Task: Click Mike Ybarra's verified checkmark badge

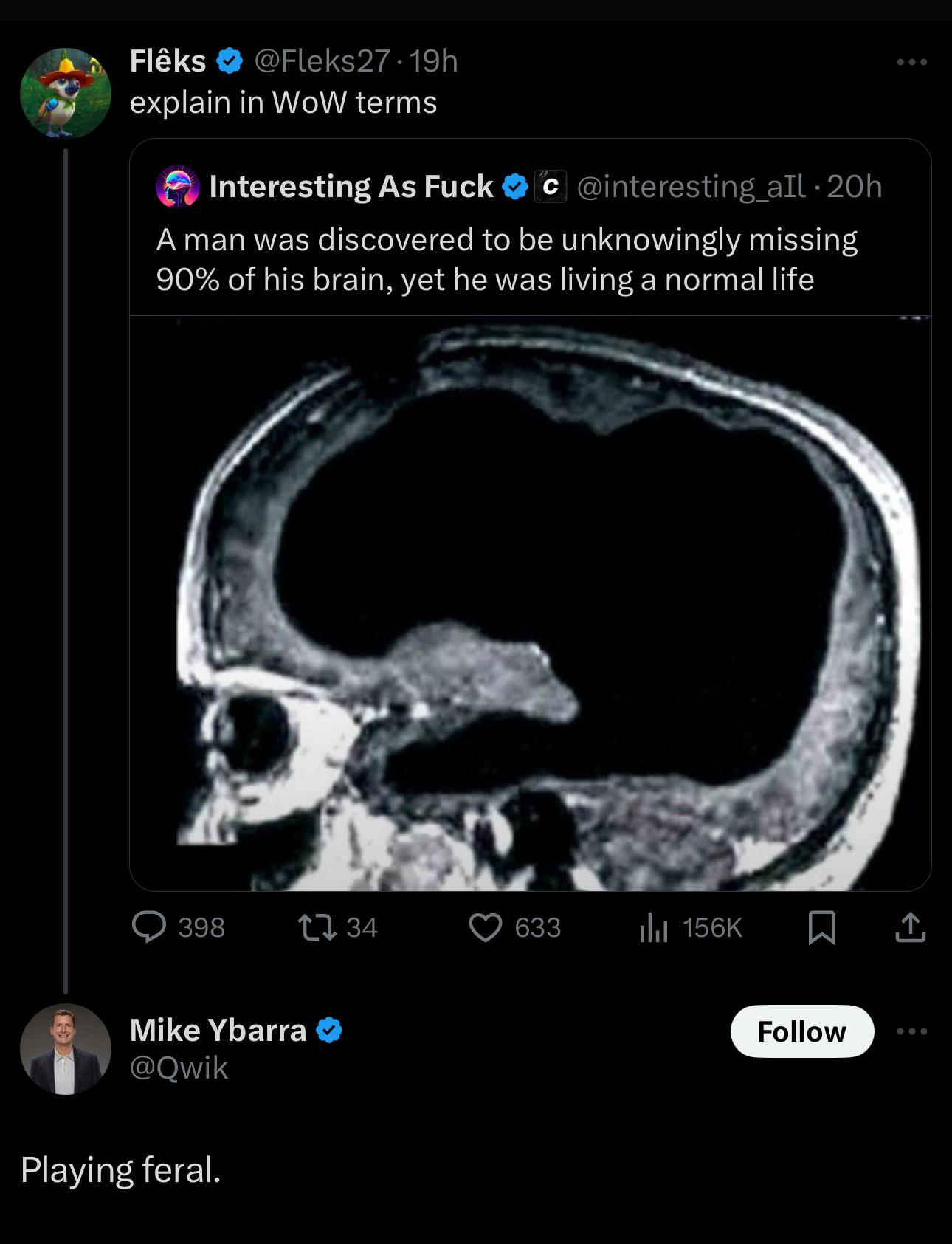Action: pyautogui.click(x=329, y=1030)
